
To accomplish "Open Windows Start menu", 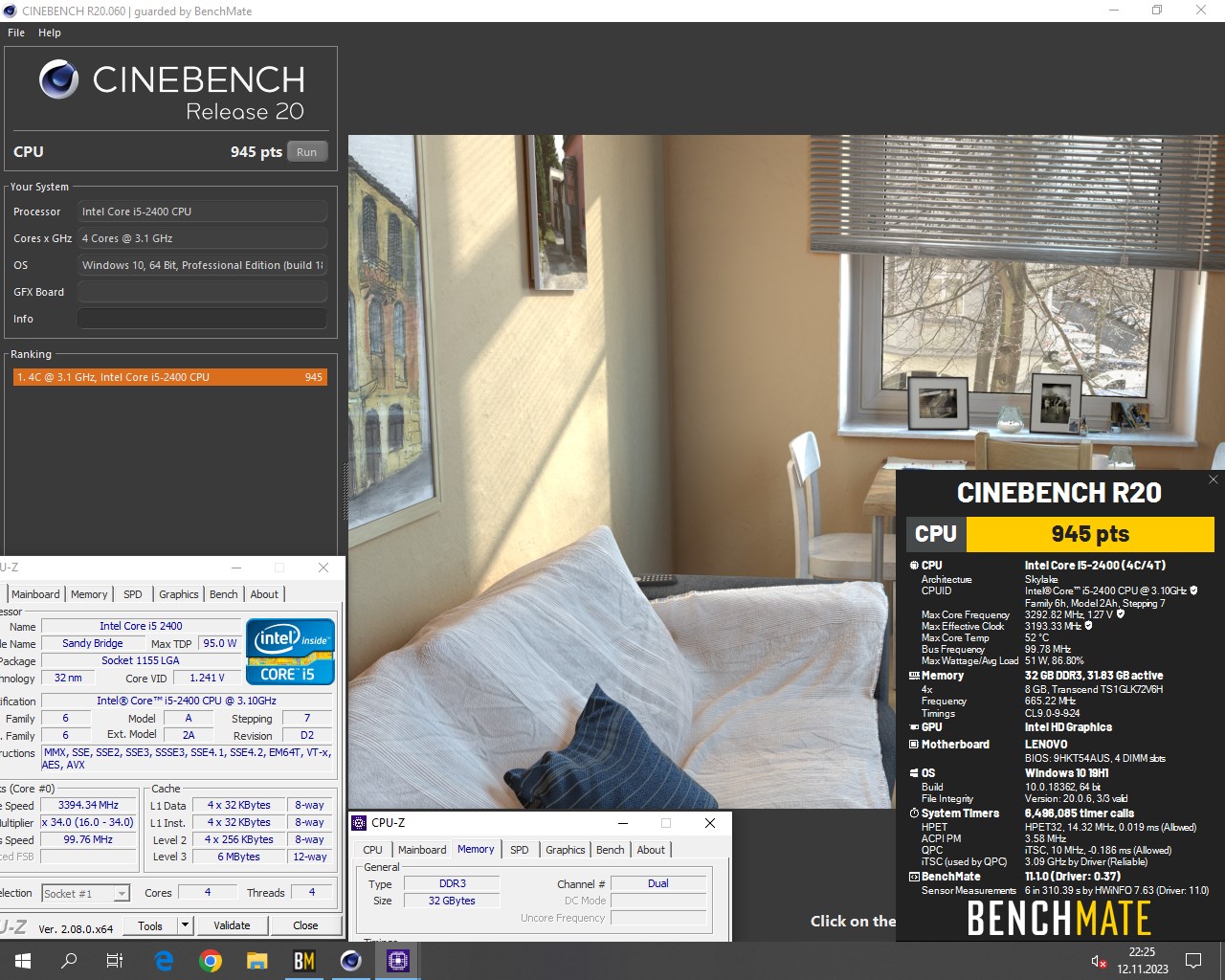I will pos(23,961).
